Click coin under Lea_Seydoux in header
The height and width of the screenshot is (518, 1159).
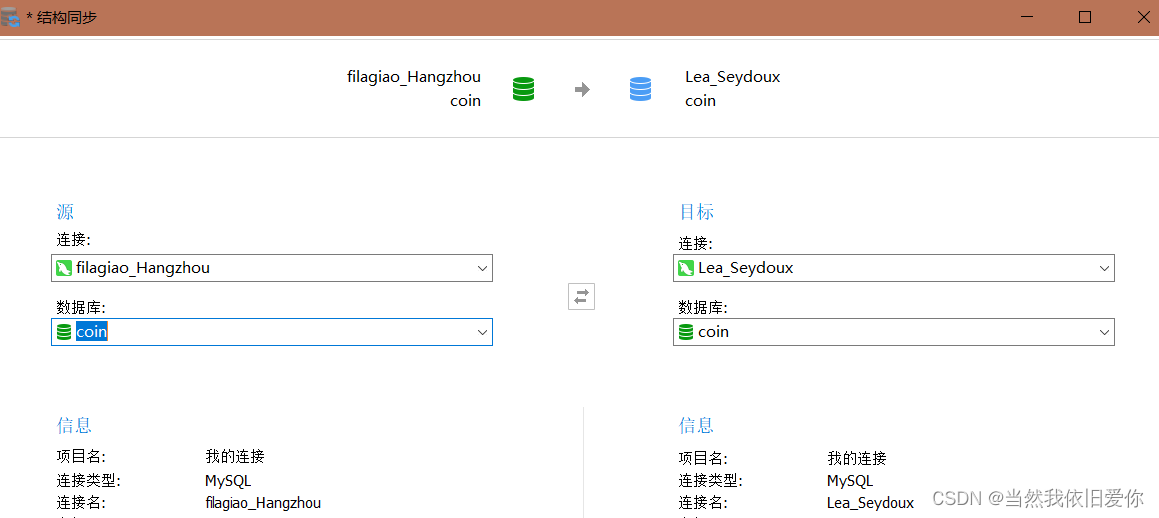(x=701, y=100)
